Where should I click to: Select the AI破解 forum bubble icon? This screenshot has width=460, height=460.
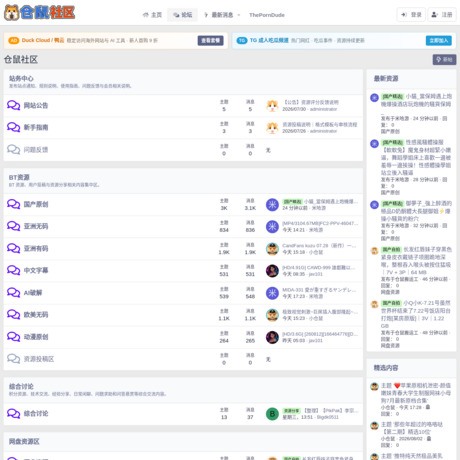click(14, 293)
